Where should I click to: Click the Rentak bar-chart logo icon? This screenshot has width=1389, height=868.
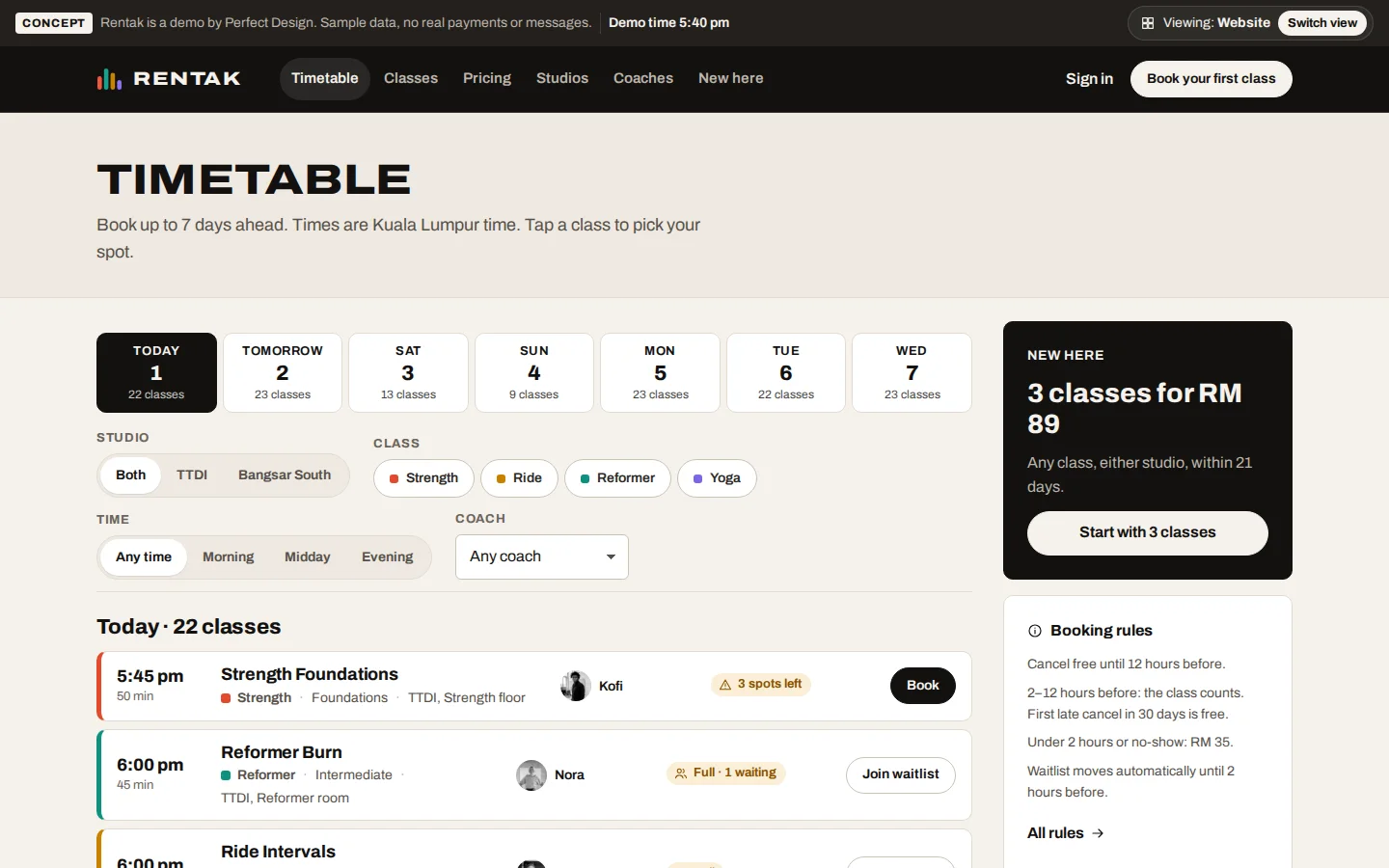[109, 79]
